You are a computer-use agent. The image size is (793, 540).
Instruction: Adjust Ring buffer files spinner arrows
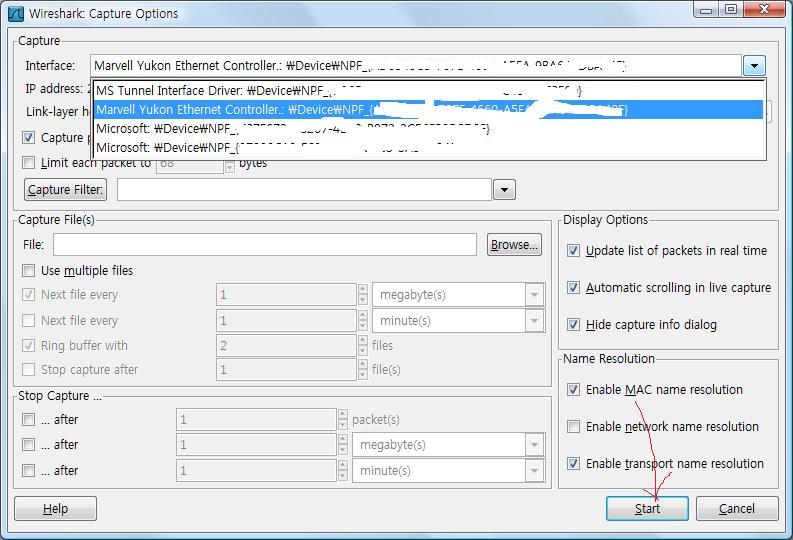point(363,346)
